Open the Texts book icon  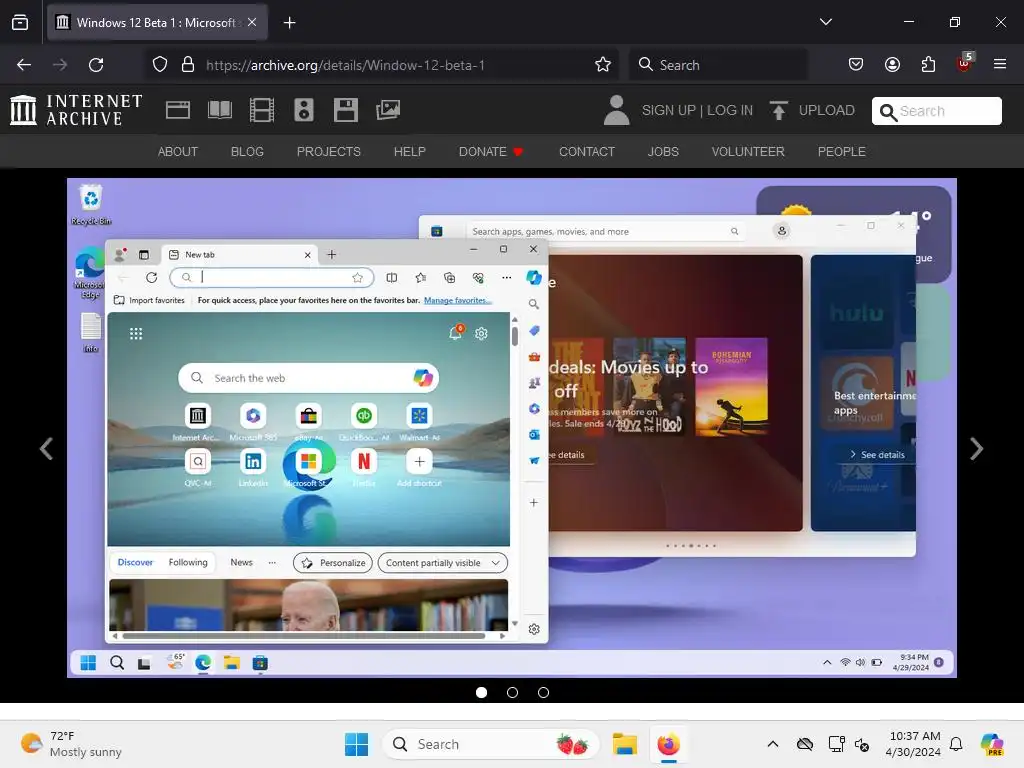[x=220, y=110]
